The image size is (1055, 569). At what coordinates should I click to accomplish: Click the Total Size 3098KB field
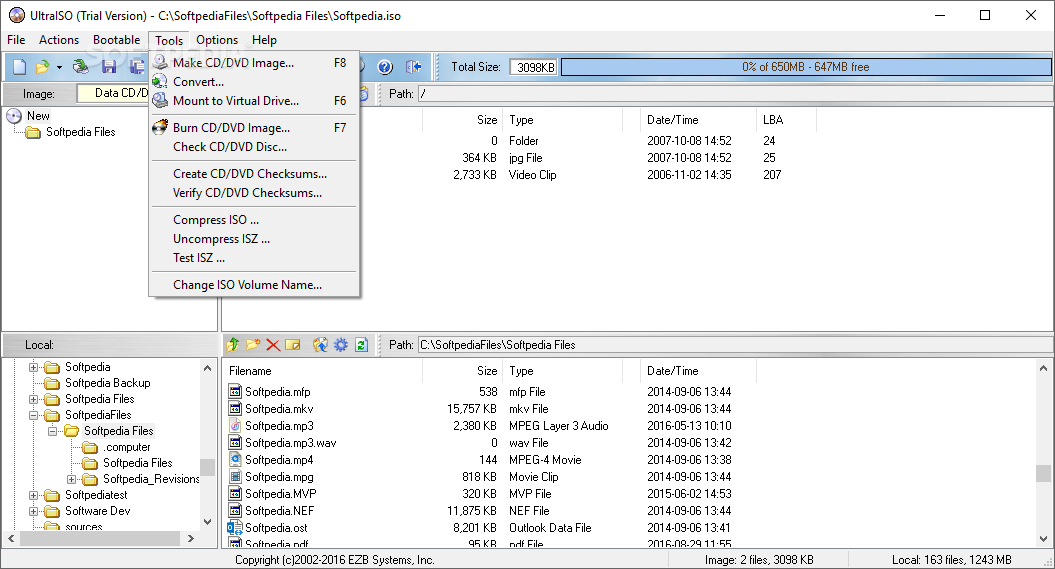point(534,67)
